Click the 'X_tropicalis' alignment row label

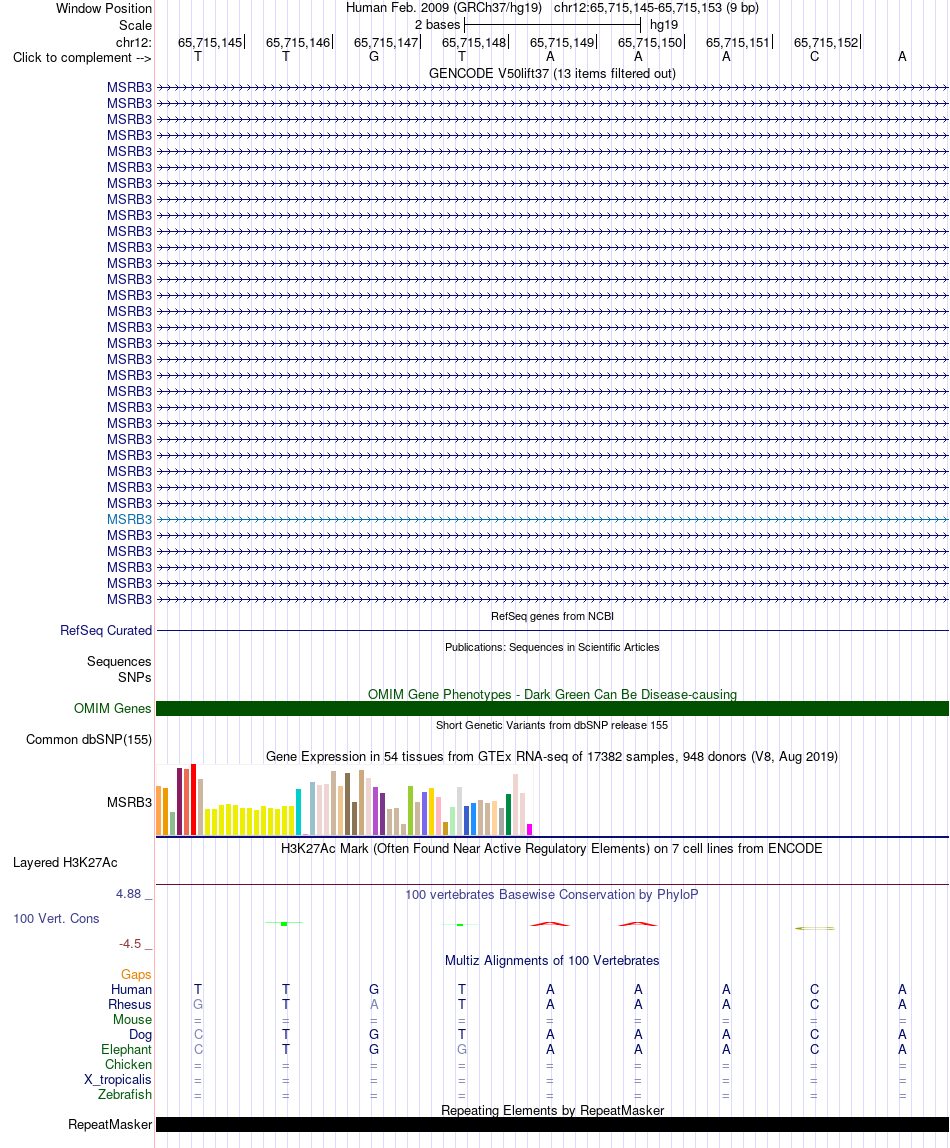(118, 1079)
